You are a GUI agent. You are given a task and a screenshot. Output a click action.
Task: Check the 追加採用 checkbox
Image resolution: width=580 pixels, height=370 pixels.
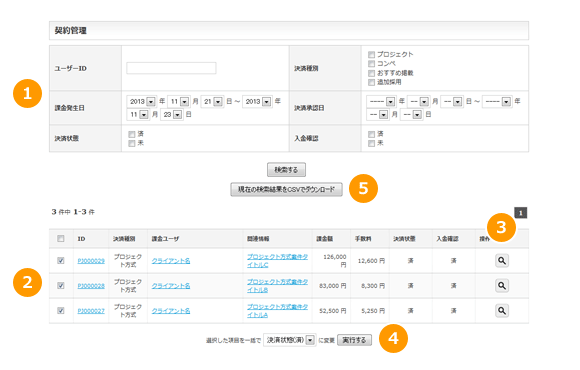(371, 82)
